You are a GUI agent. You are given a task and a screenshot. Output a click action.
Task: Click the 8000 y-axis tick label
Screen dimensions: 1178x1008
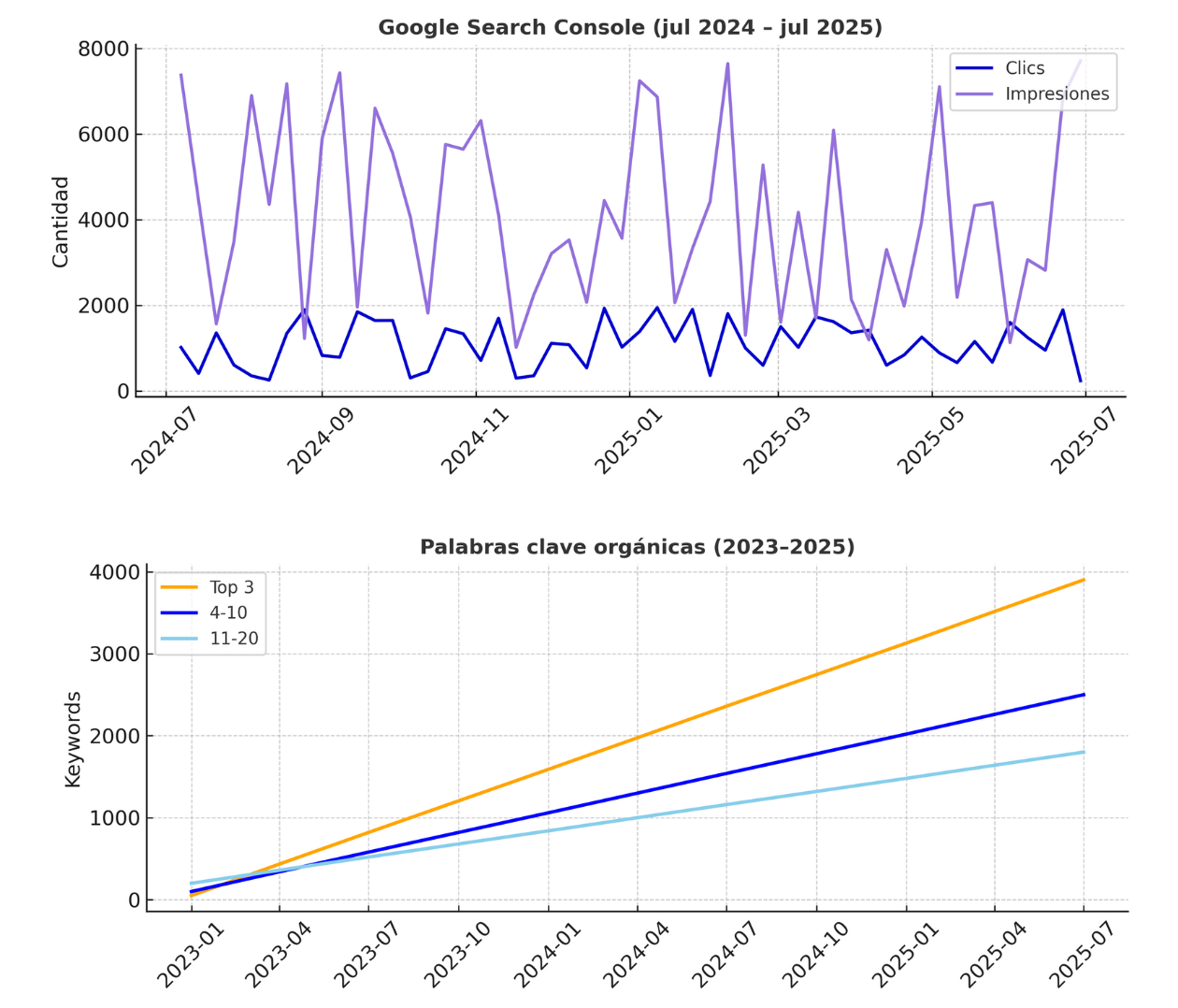104,49
